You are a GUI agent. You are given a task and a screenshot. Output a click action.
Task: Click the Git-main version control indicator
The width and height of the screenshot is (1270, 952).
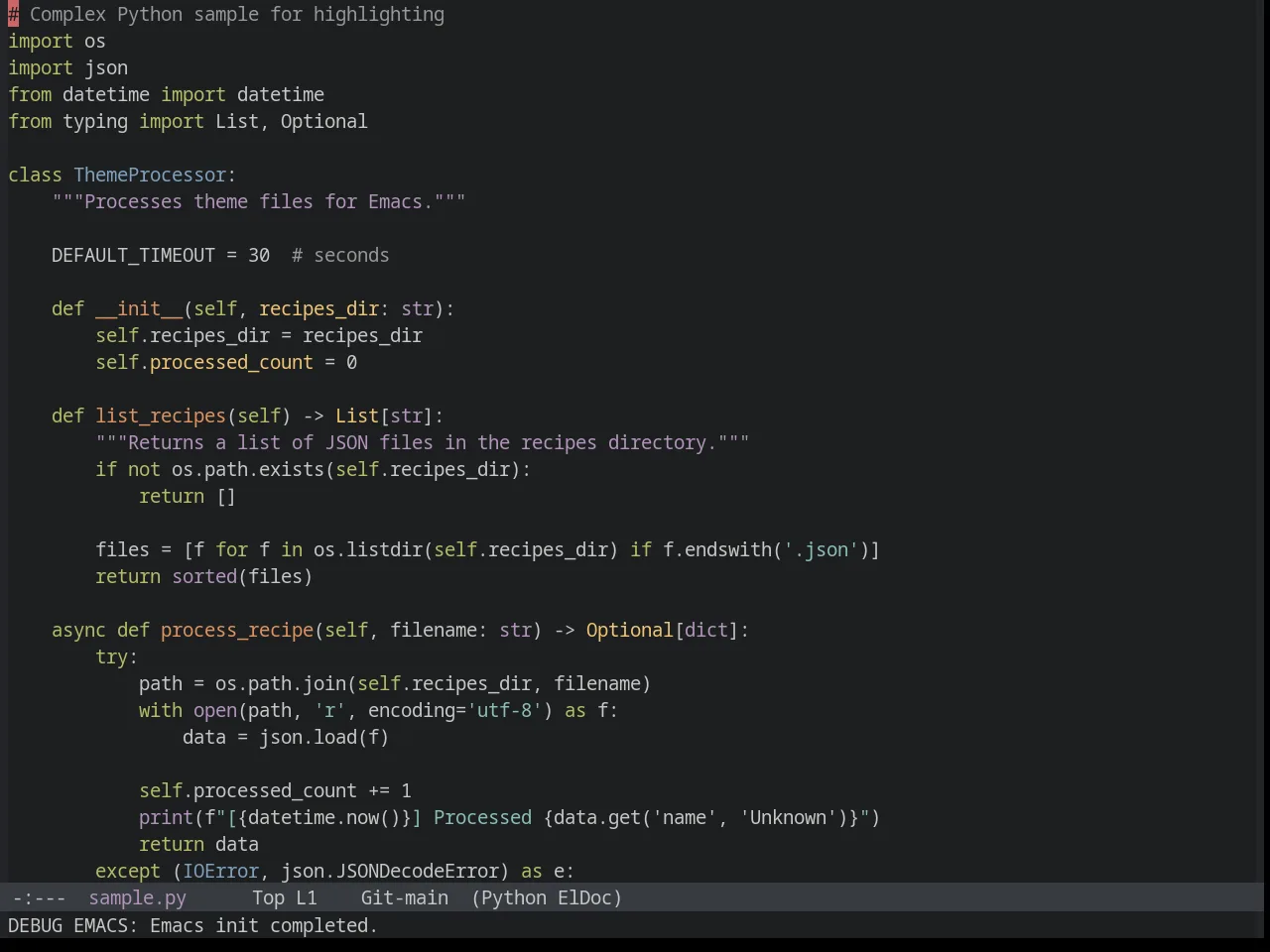404,897
